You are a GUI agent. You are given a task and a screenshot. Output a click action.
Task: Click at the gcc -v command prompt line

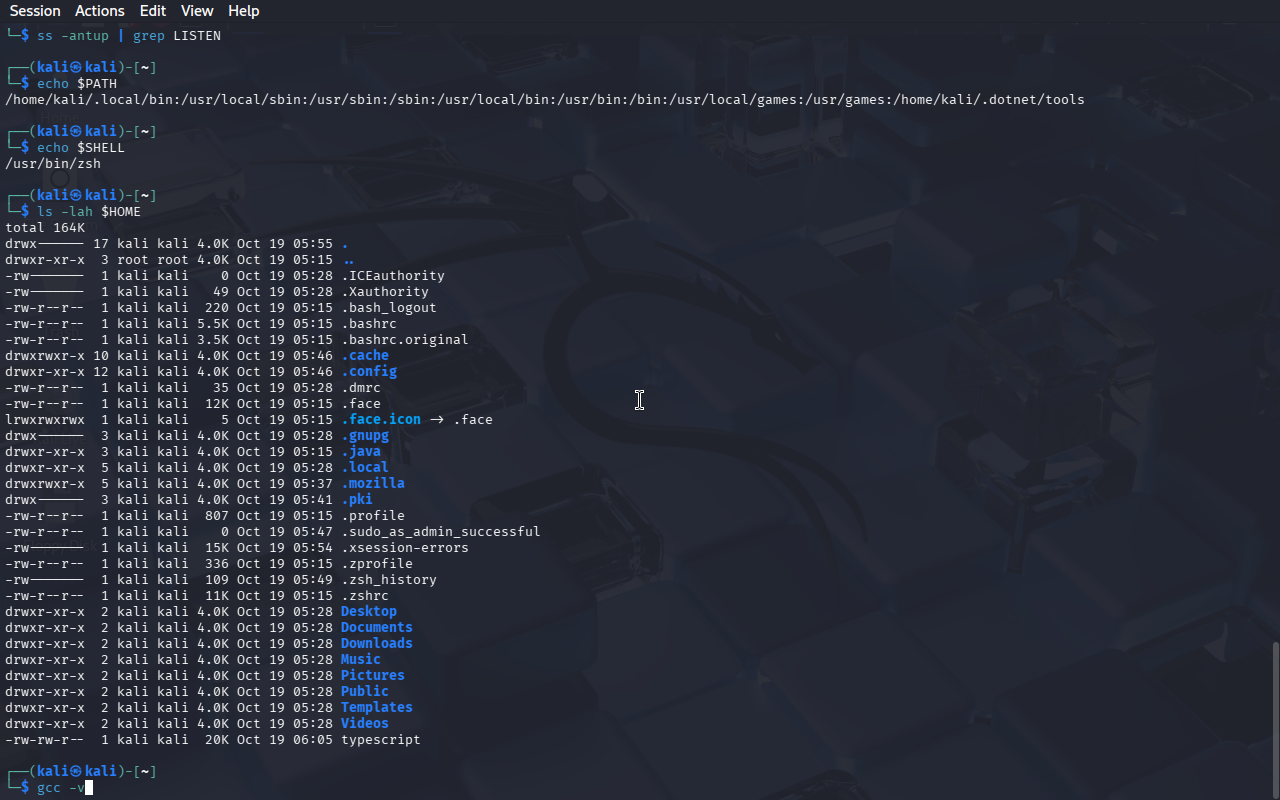pos(64,788)
